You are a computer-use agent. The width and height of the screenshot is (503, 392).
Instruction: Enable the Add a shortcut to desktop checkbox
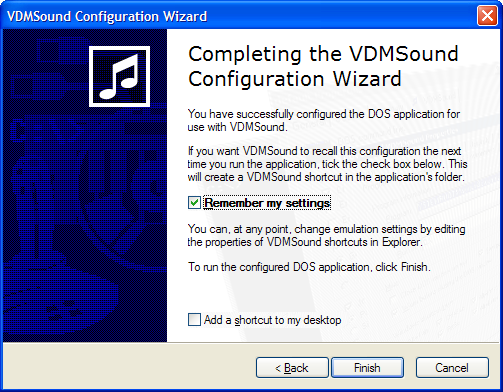(x=194, y=319)
